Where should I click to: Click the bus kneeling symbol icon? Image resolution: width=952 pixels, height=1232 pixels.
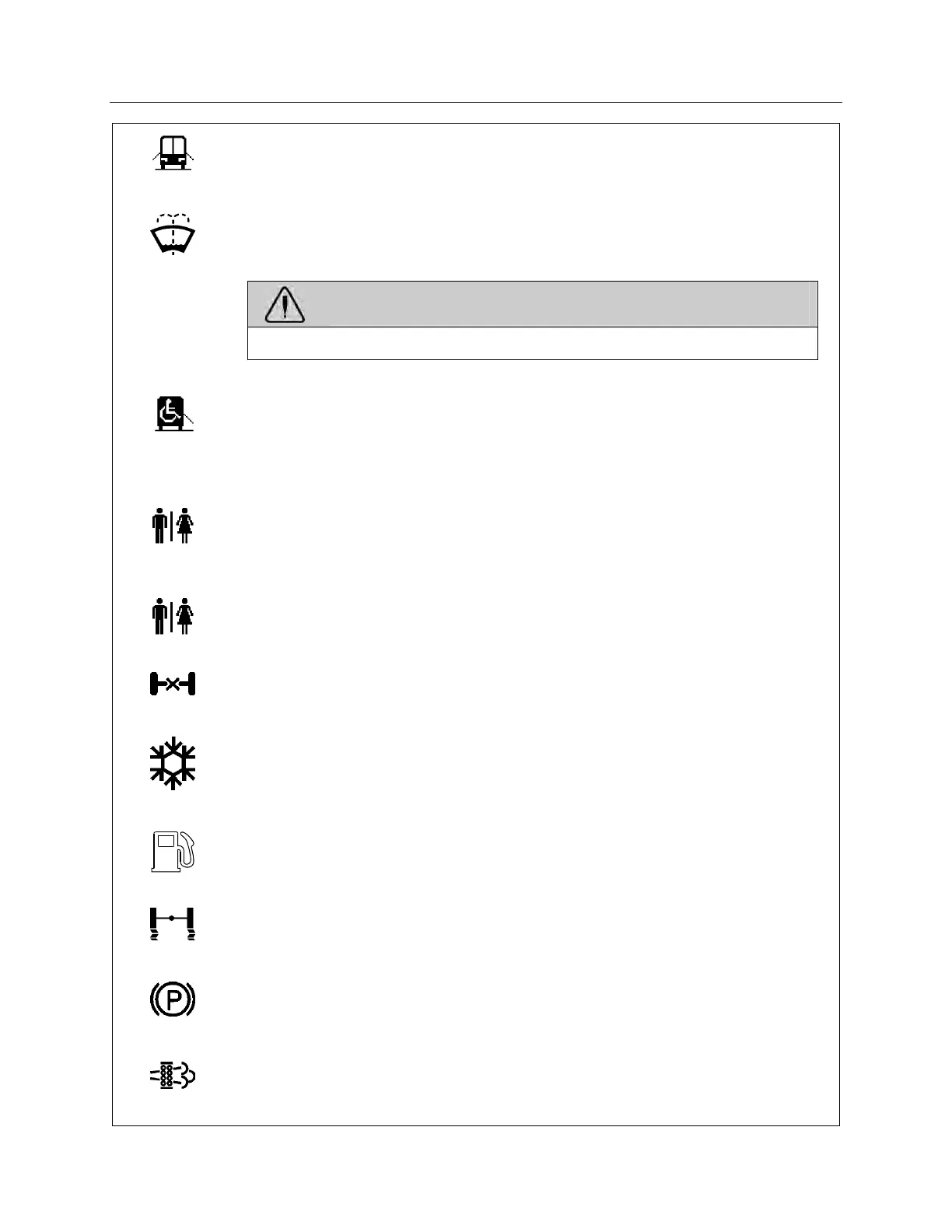(x=172, y=152)
